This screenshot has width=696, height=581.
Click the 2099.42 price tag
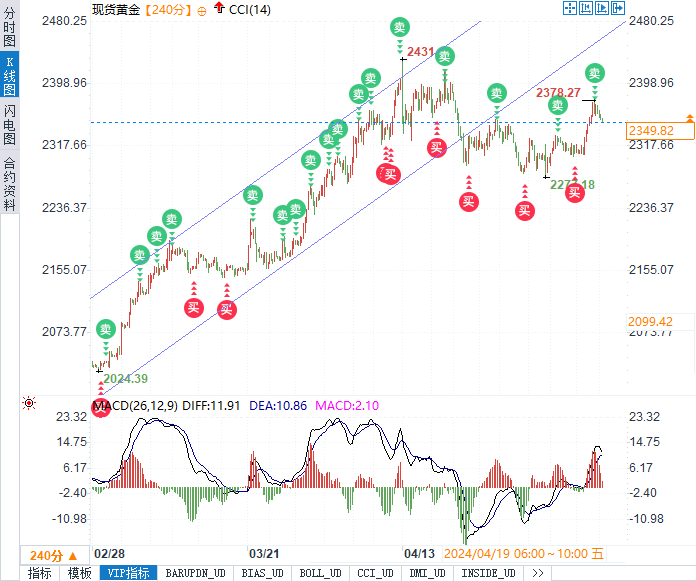[660, 322]
